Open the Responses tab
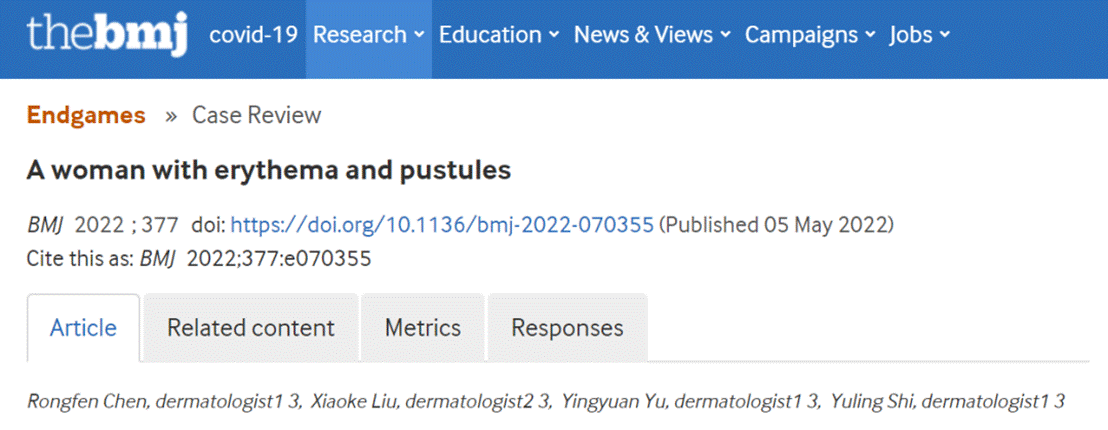Viewport: 1108px width, 430px height. tap(567, 328)
